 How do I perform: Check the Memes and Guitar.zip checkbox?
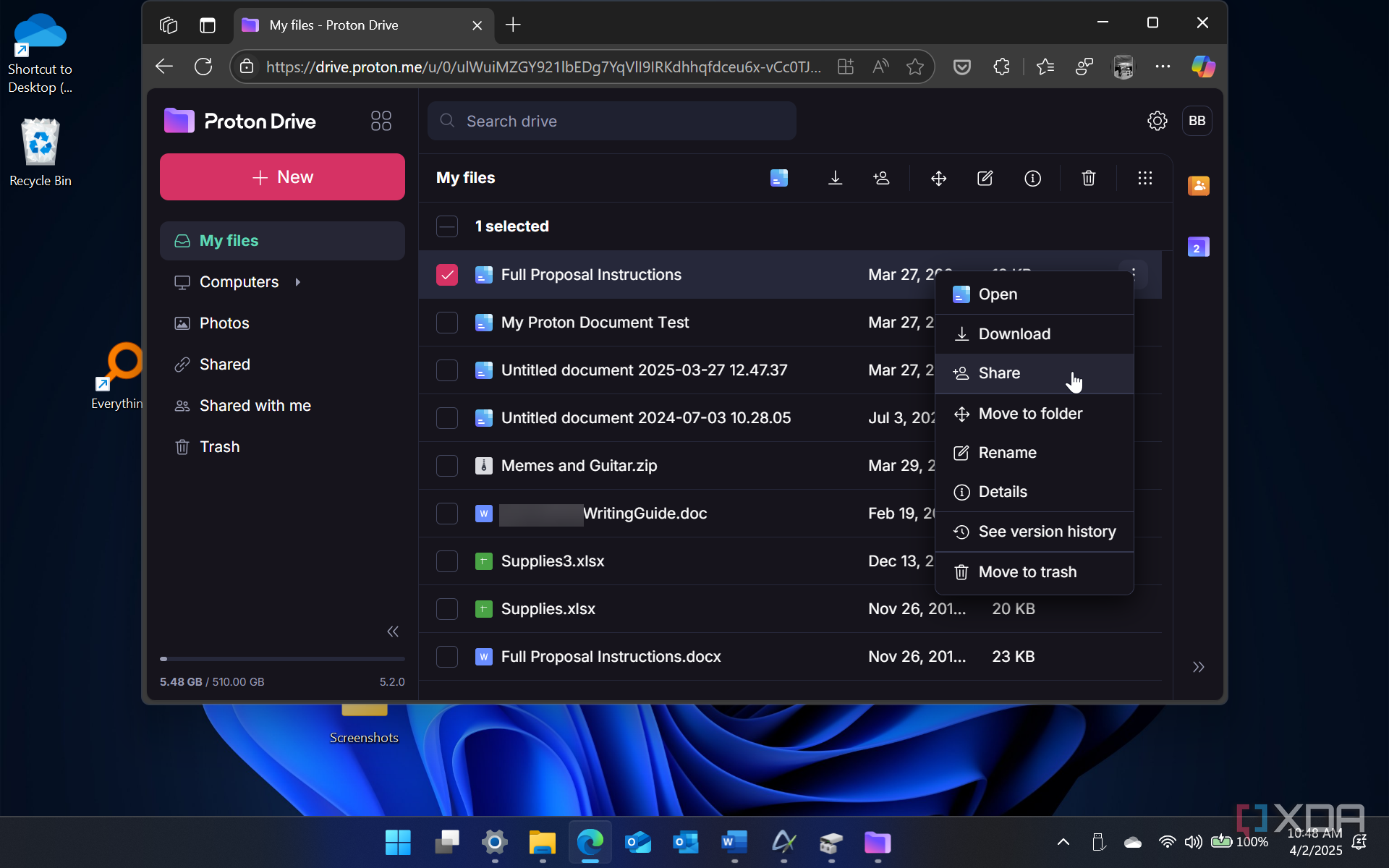coord(447,466)
